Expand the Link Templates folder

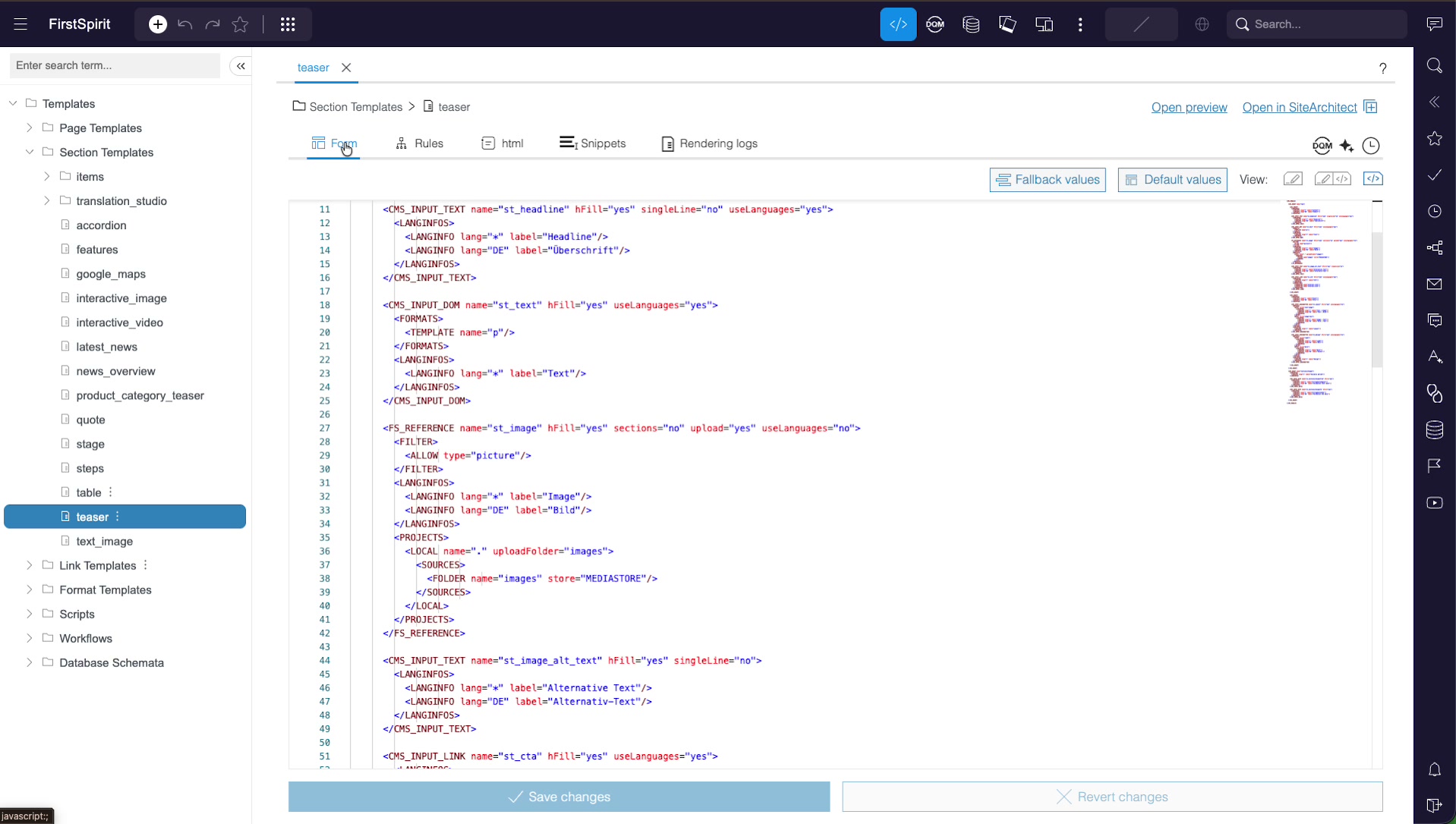[30, 565]
